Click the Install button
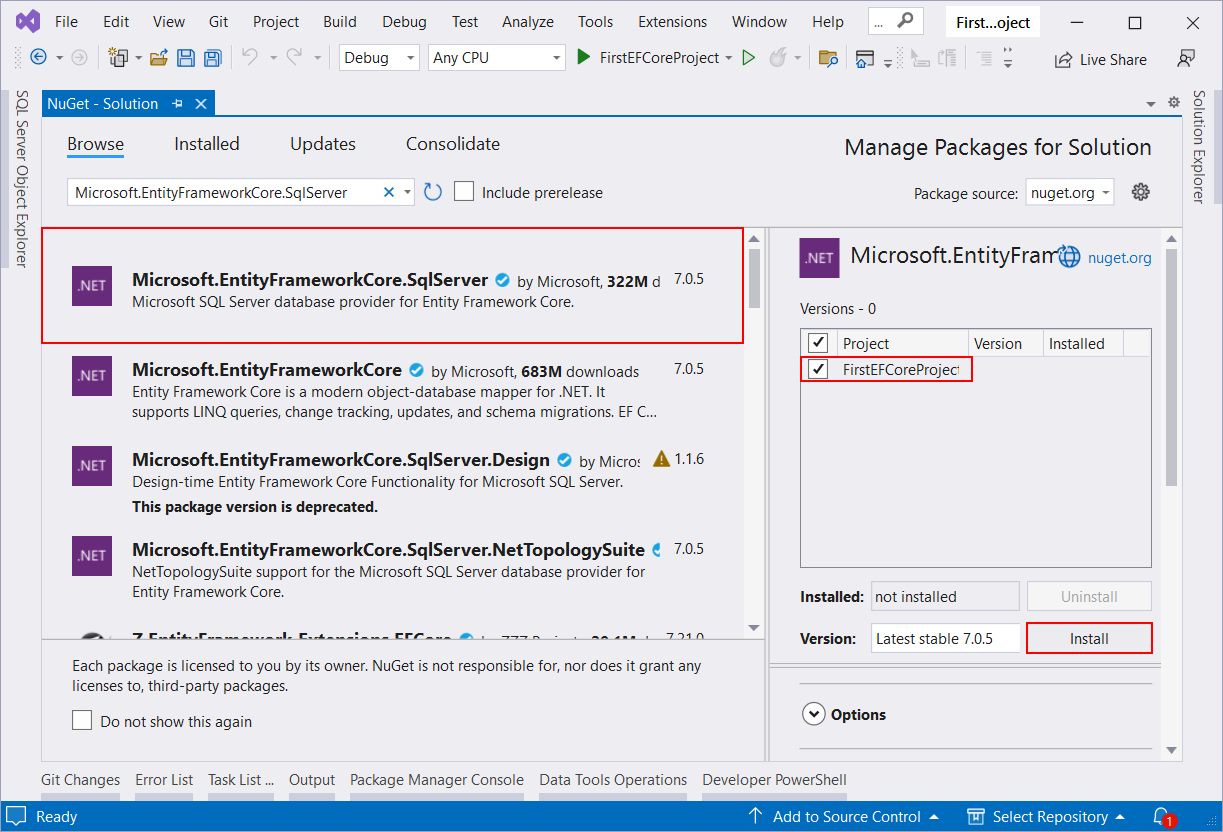This screenshot has height=832, width=1223. [1089, 638]
